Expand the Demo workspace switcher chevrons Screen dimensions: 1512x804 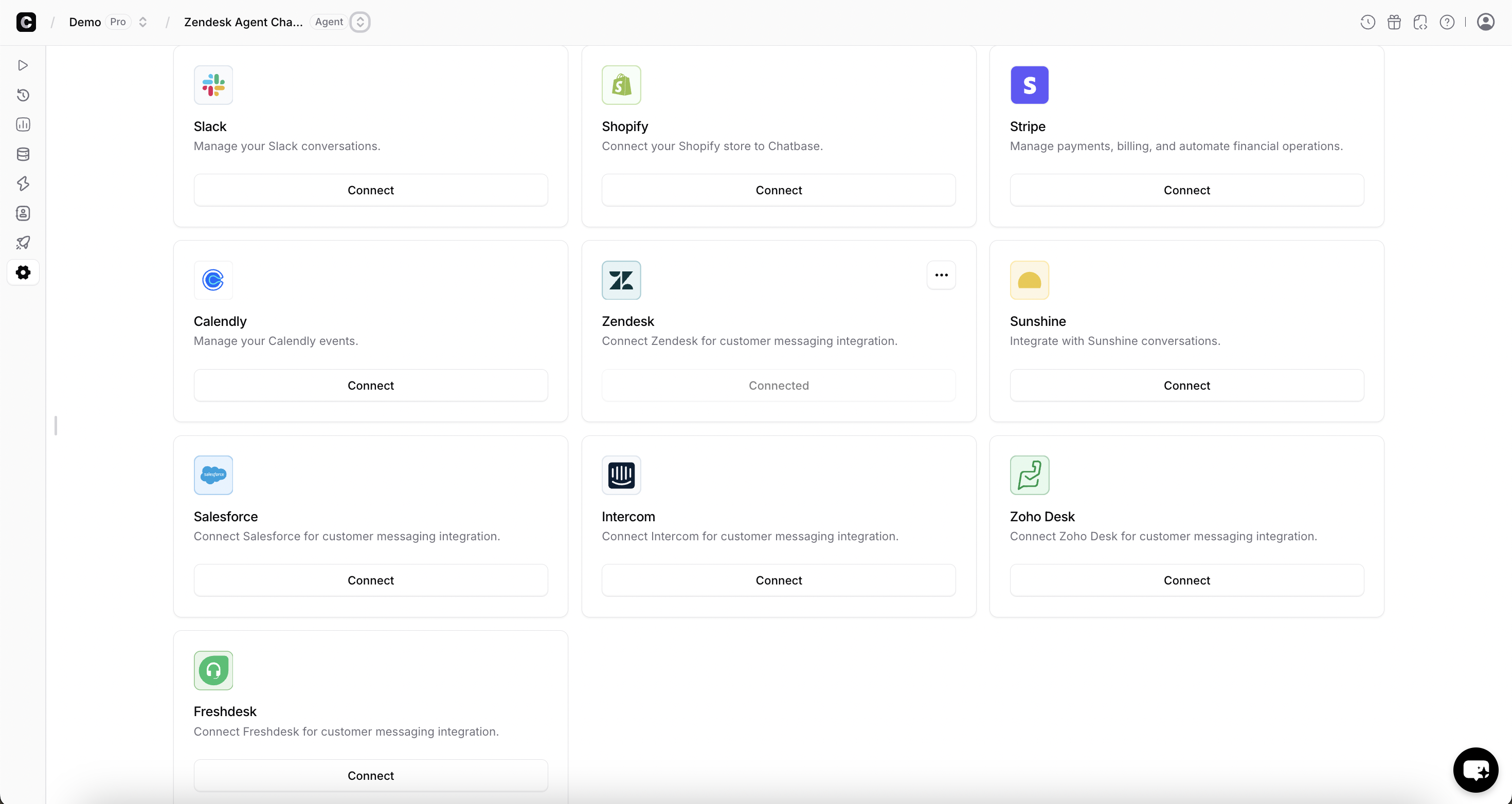point(142,22)
